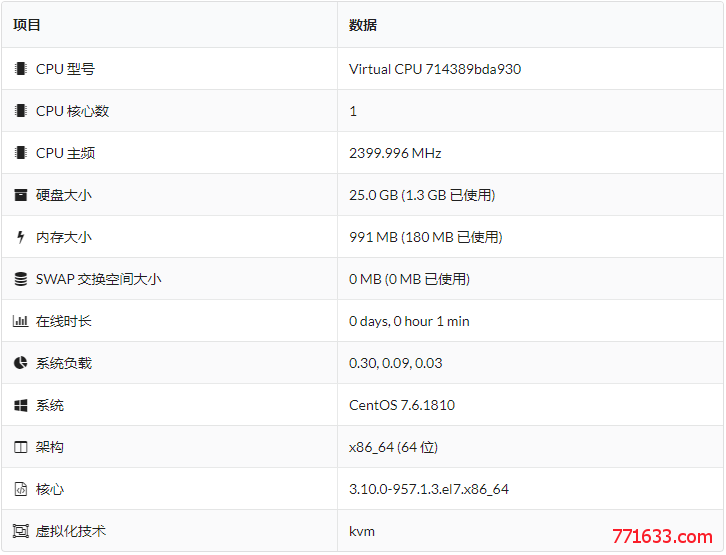Click the 2399.996 MHz value
Screen dimensions: 726x555
click(x=395, y=153)
